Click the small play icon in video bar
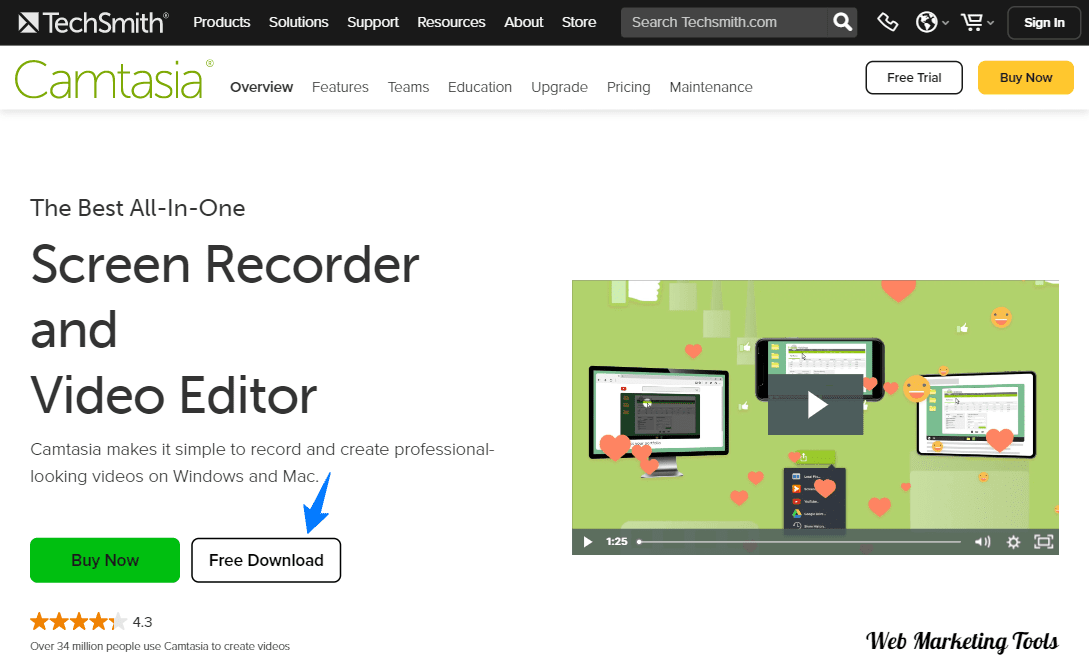 pyautogui.click(x=588, y=542)
